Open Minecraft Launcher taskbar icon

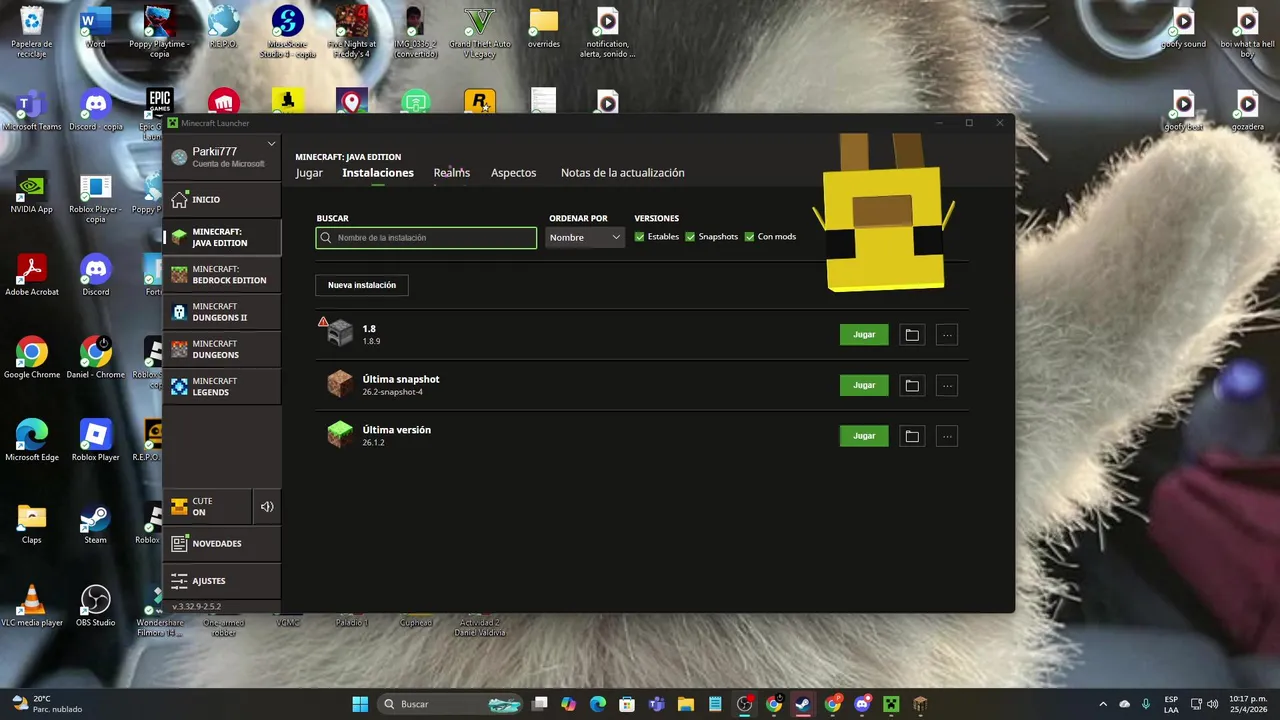tap(891, 704)
